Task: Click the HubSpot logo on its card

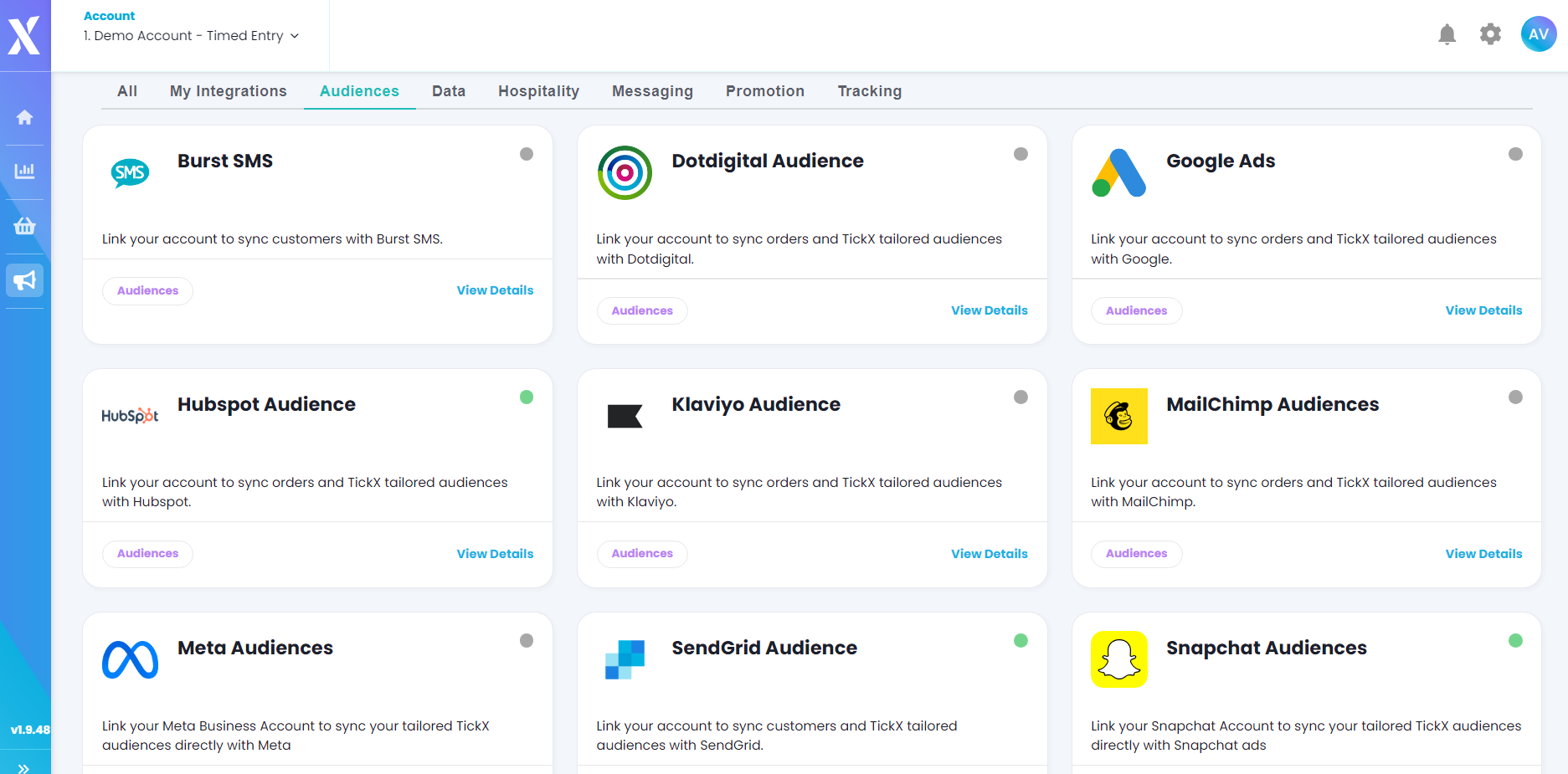Action: click(130, 416)
